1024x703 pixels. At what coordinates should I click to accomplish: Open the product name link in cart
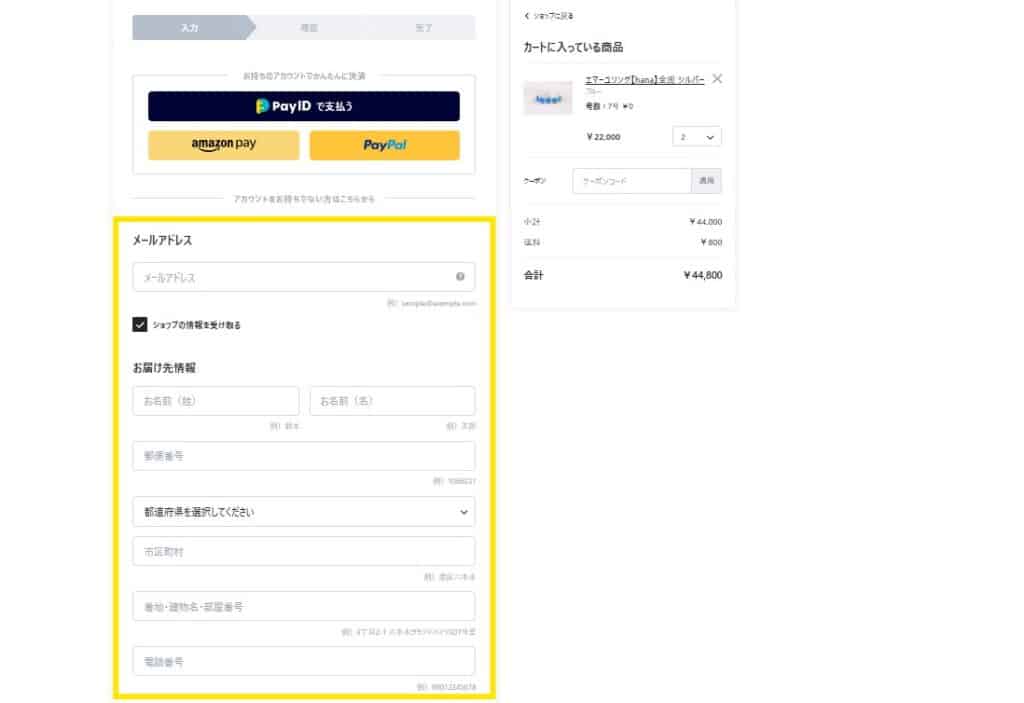pyautogui.click(x=645, y=80)
